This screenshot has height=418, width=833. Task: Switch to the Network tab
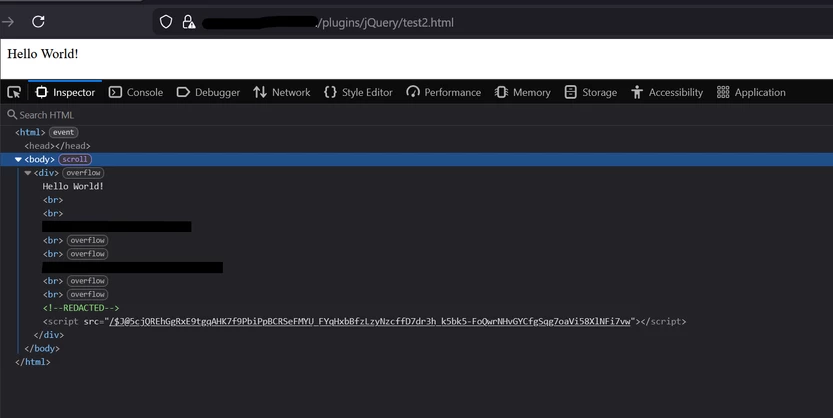tap(282, 92)
